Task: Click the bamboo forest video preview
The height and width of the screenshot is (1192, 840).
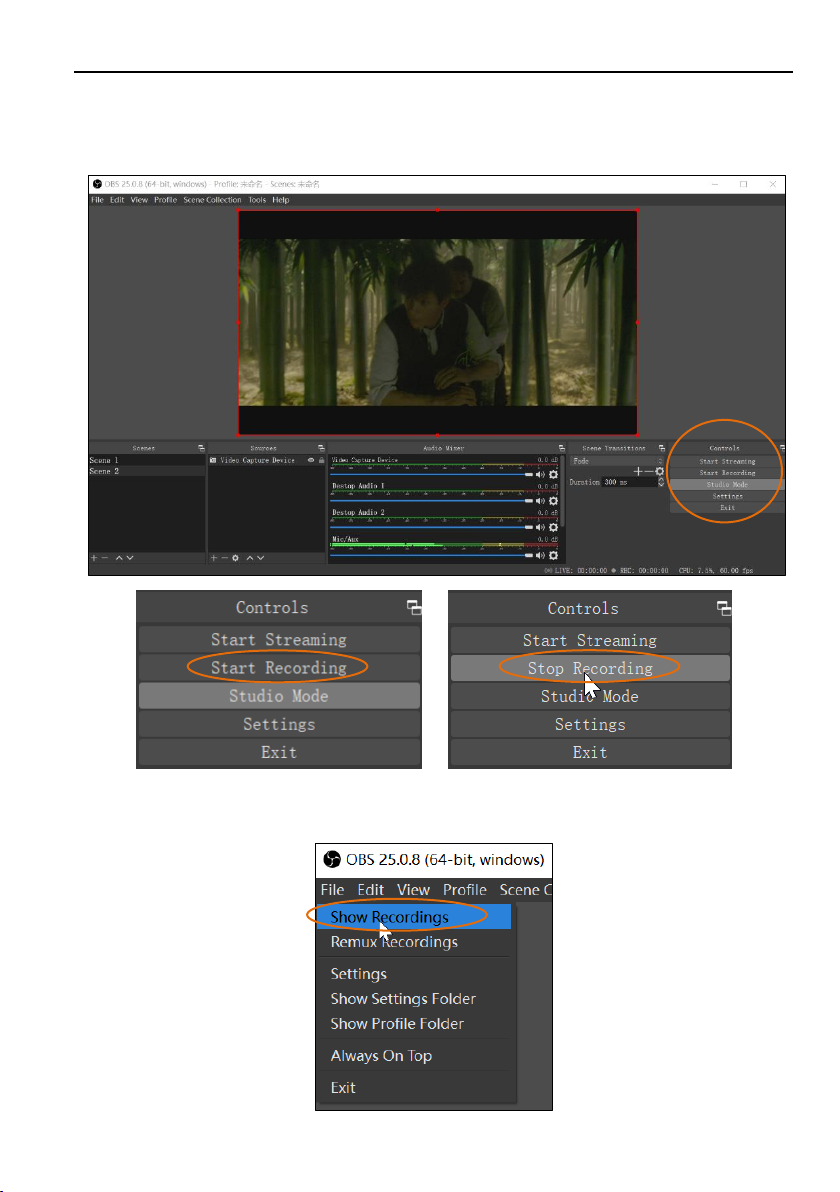Action: coord(437,322)
